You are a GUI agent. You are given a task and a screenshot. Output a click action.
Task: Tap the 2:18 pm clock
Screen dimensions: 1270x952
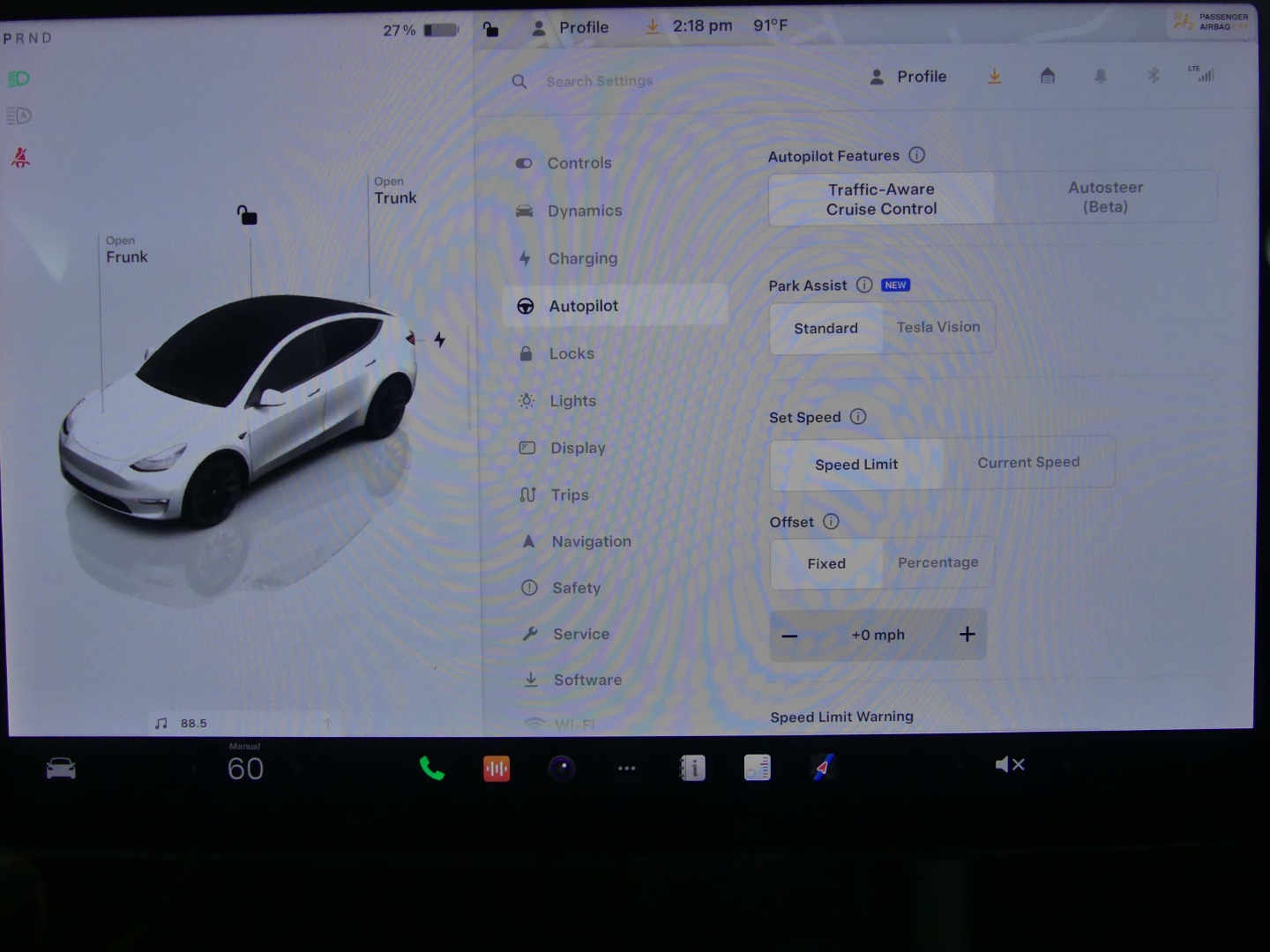(x=702, y=26)
